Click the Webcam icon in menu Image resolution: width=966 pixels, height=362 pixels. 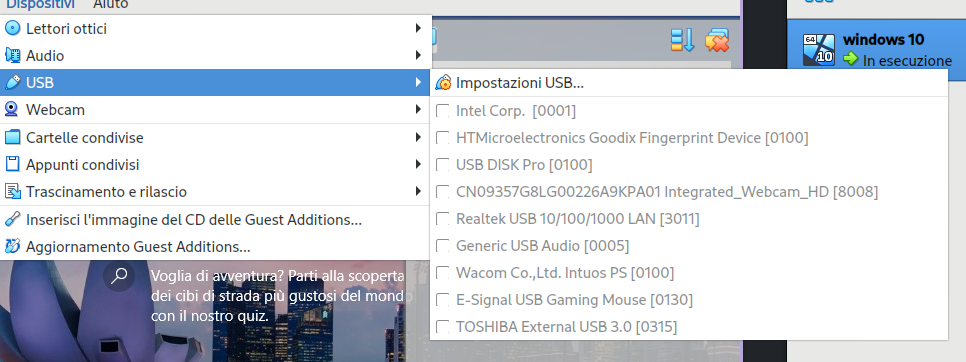(12, 110)
